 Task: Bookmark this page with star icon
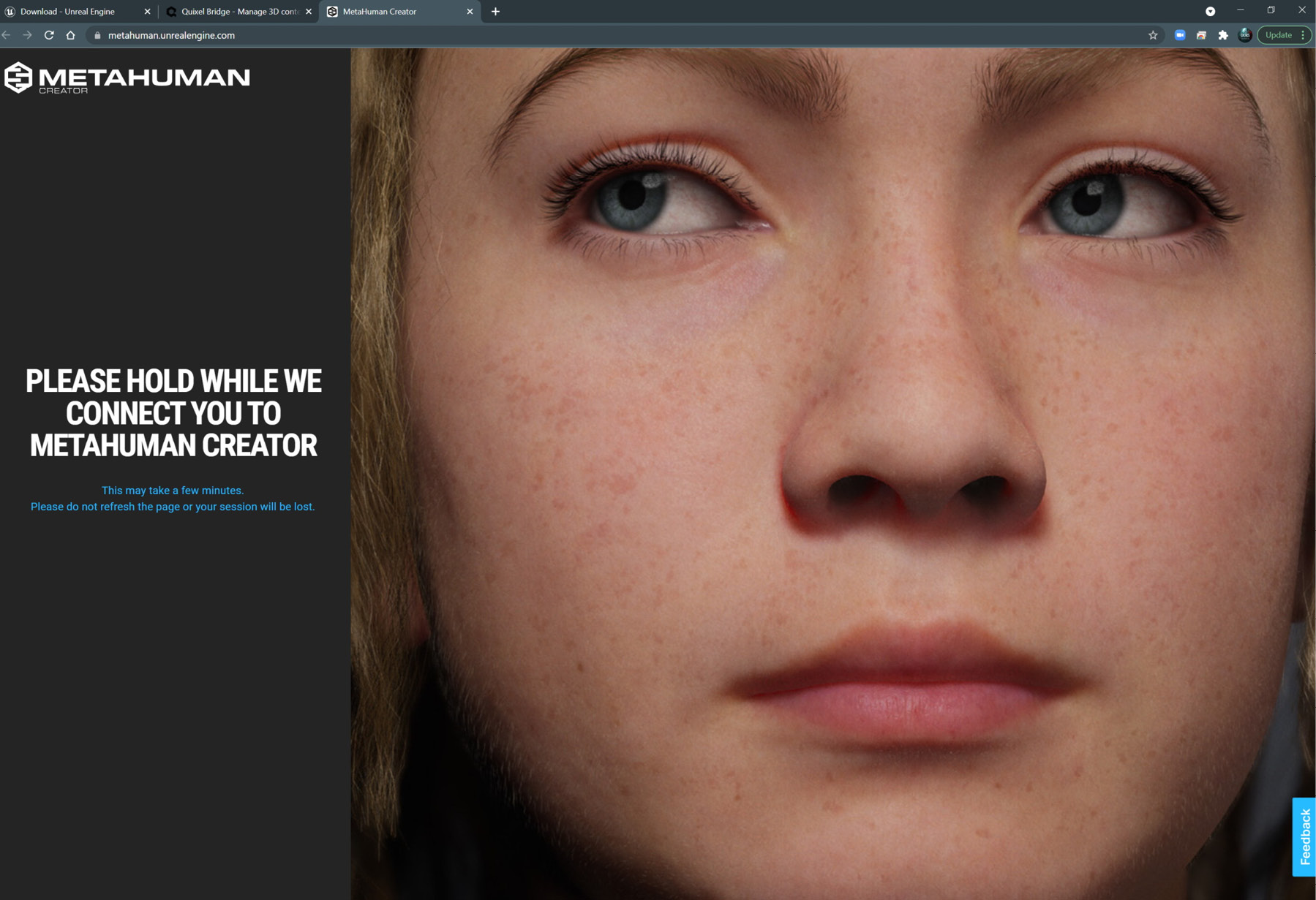click(1153, 35)
